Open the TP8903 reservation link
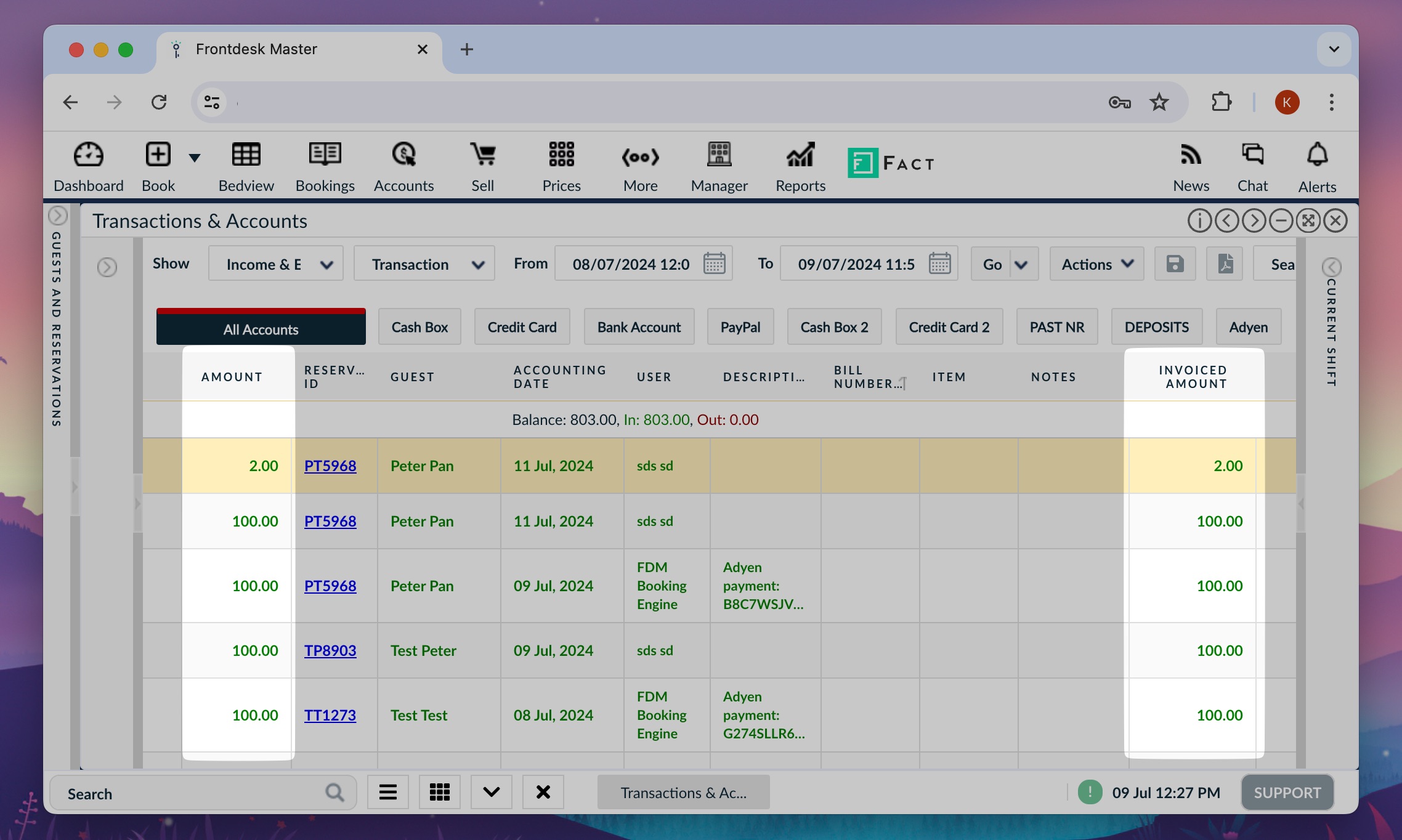This screenshot has height=840, width=1402. pos(330,650)
